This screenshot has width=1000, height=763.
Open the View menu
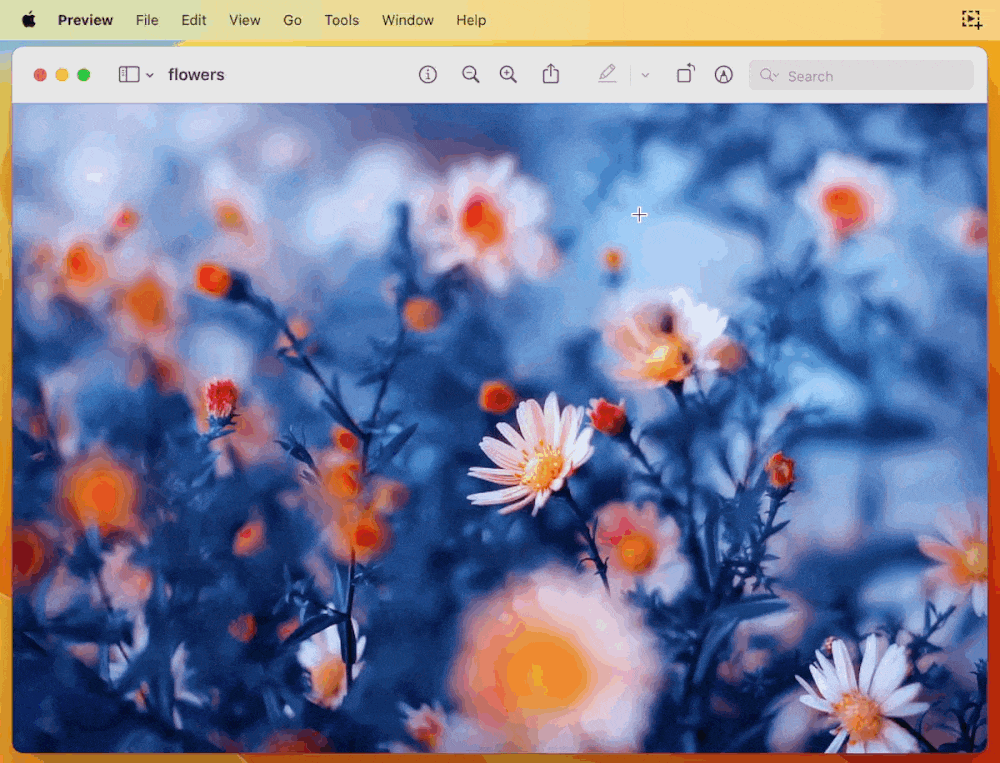click(244, 20)
